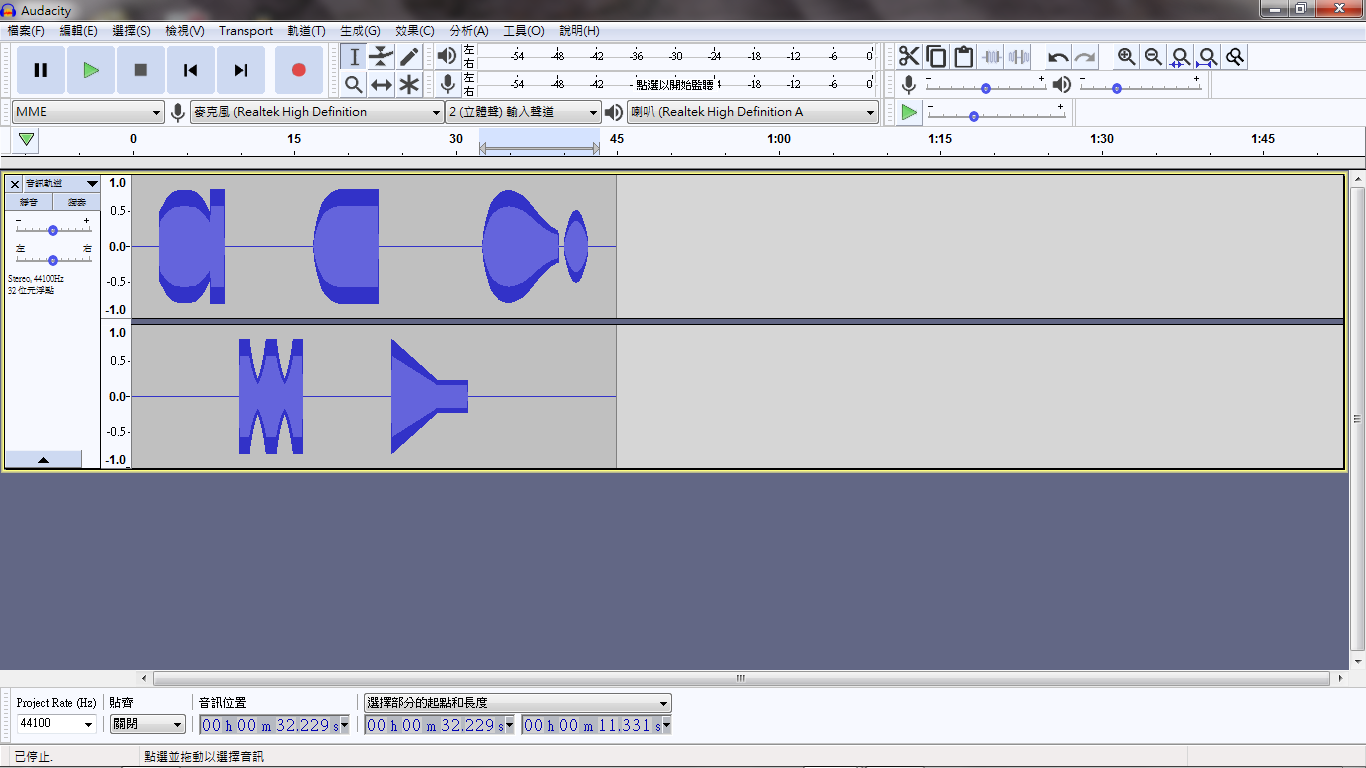The height and width of the screenshot is (768, 1366).
Task: Select the Draw pencil tool
Action: pos(409,57)
